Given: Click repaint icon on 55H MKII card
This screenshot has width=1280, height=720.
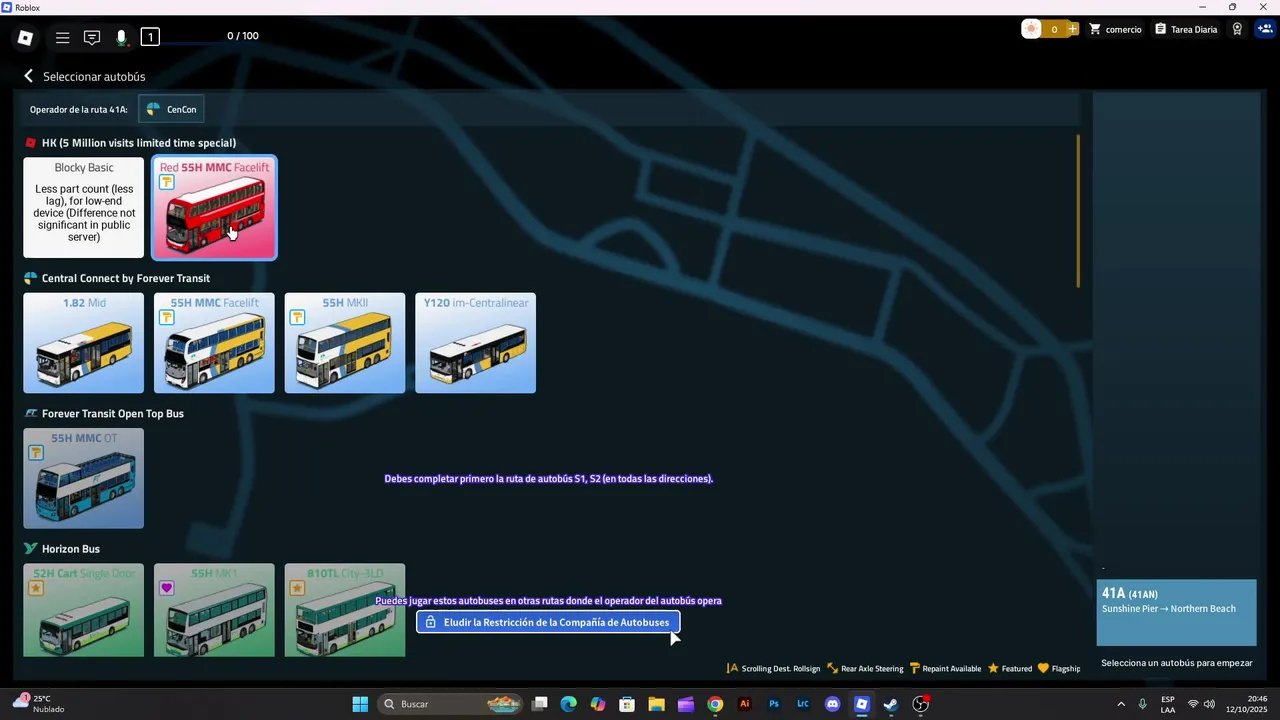Looking at the screenshot, I should (x=297, y=317).
